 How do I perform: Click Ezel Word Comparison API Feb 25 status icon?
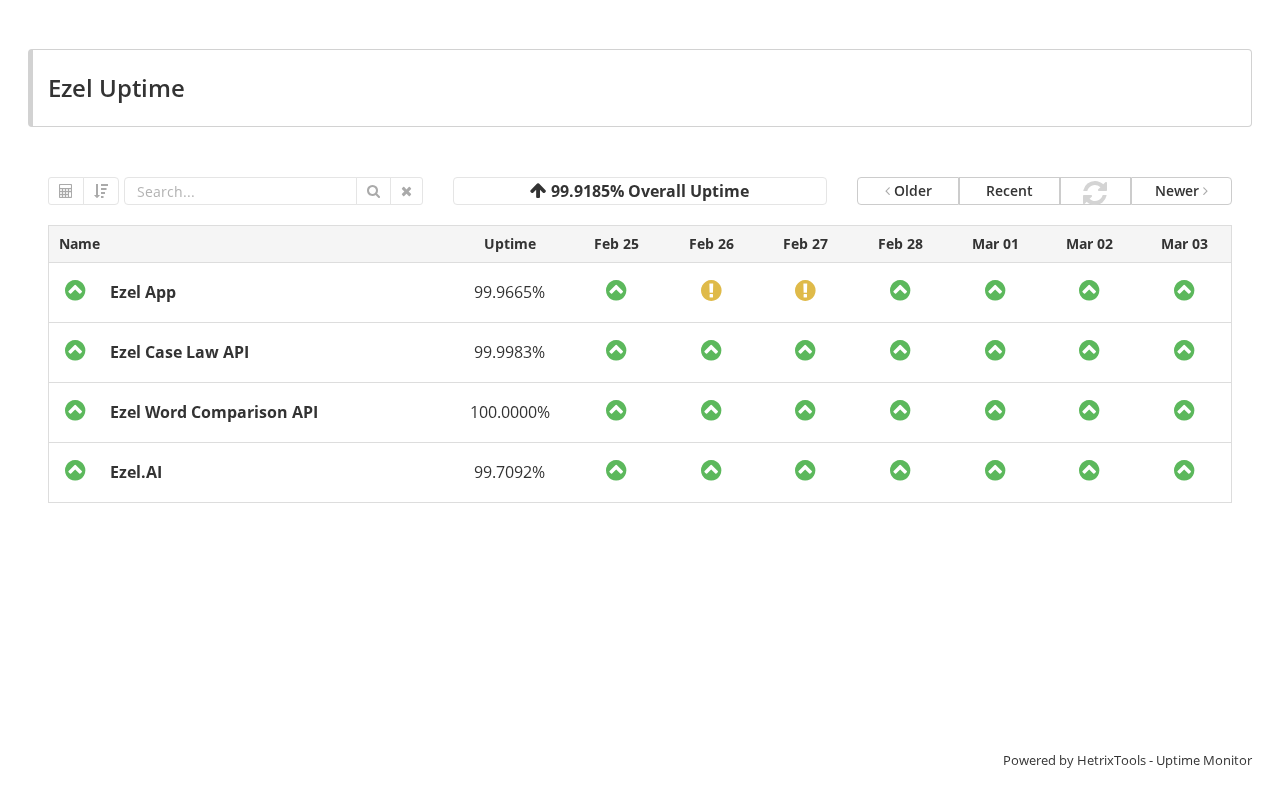(x=616, y=410)
